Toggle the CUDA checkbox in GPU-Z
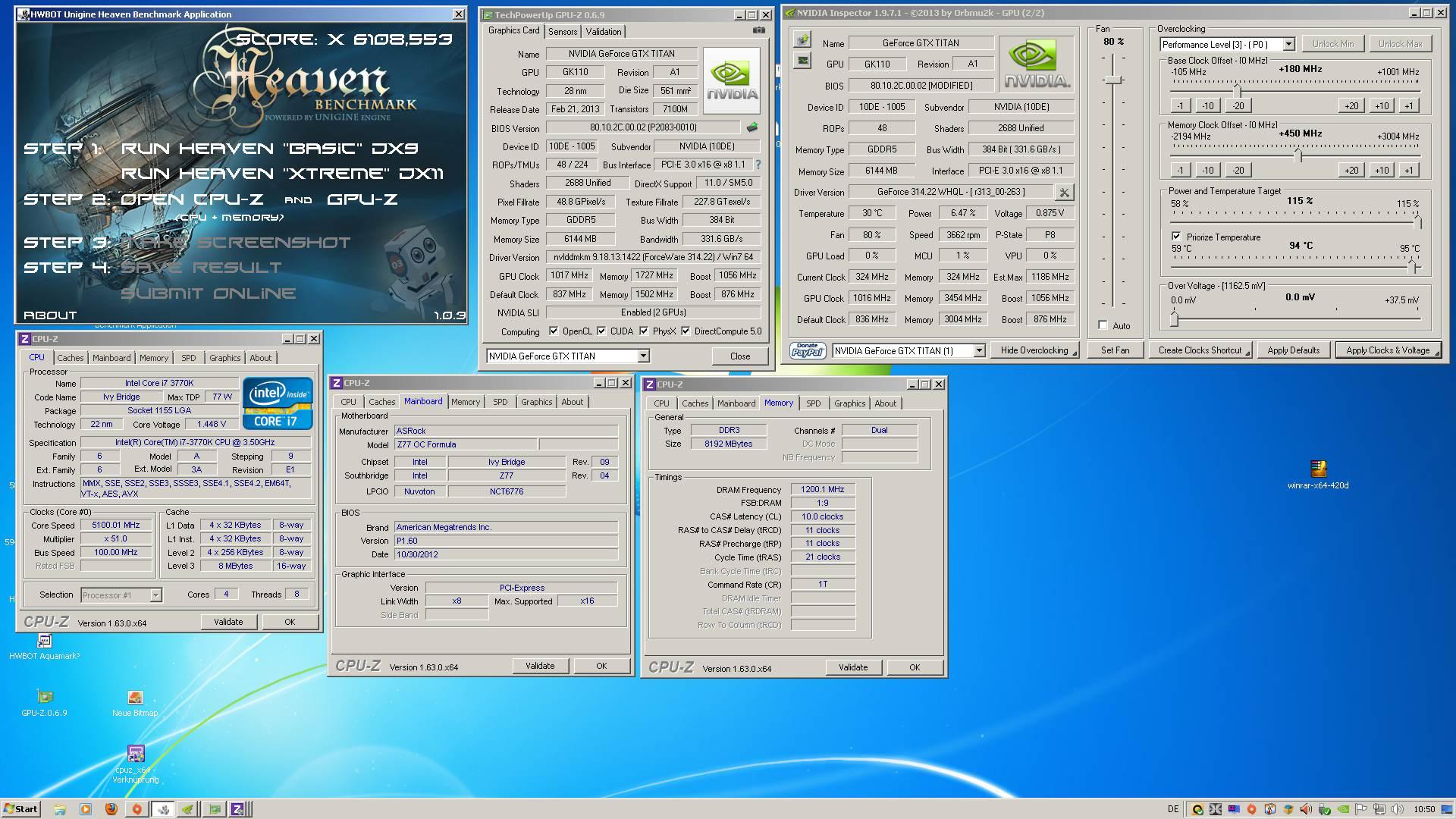This screenshot has width=1456, height=819. 601,331
